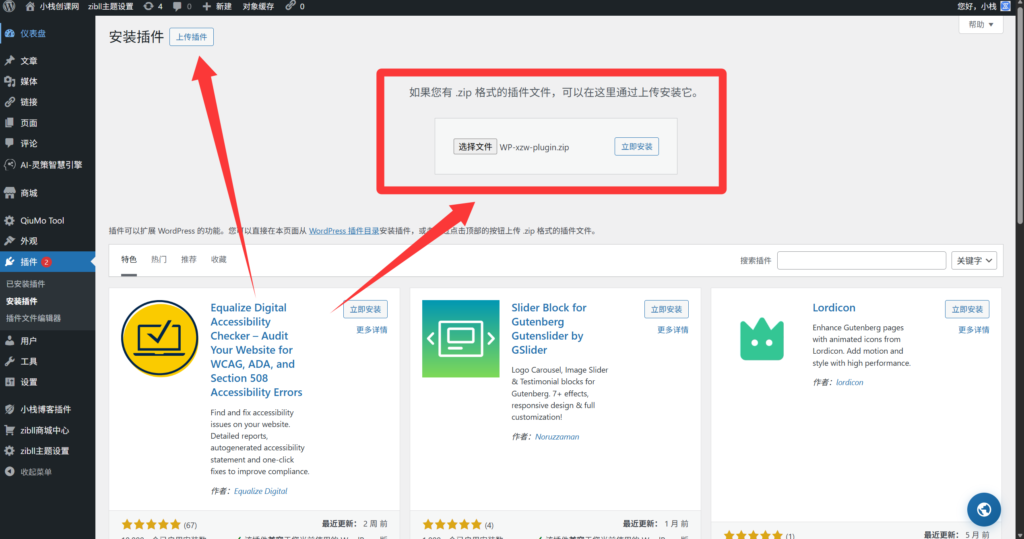Screen dimensions: 1024x539
Task: Click the zibll主题设置 gear icon in sidebar
Action: (x=10, y=451)
